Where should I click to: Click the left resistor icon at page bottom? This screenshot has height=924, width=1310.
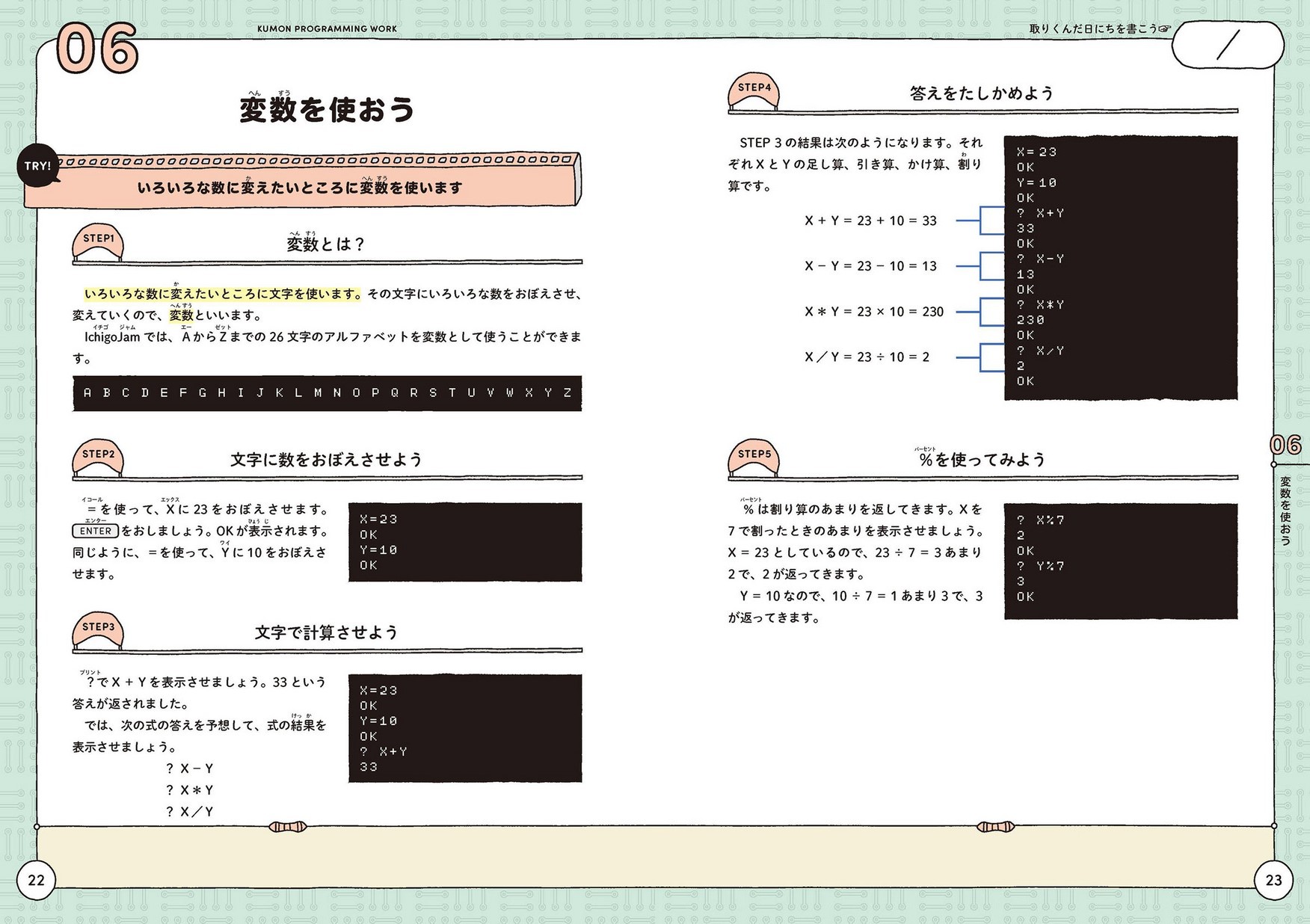point(288,826)
